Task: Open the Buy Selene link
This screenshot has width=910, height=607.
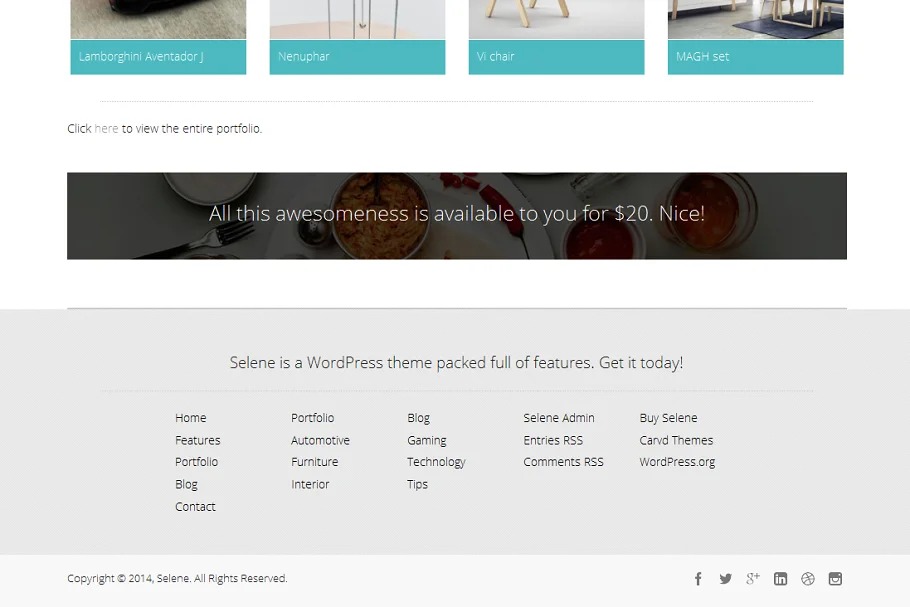Action: [668, 418]
